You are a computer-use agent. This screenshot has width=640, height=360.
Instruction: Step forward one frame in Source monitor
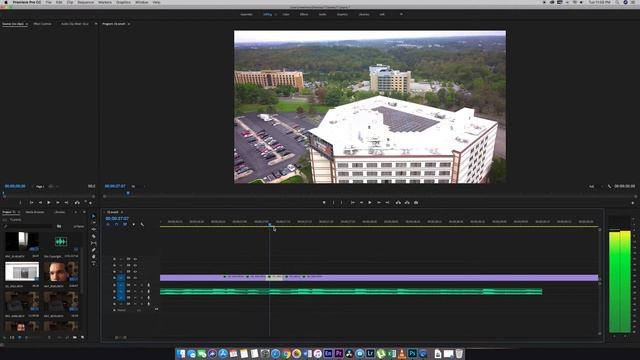pos(58,202)
